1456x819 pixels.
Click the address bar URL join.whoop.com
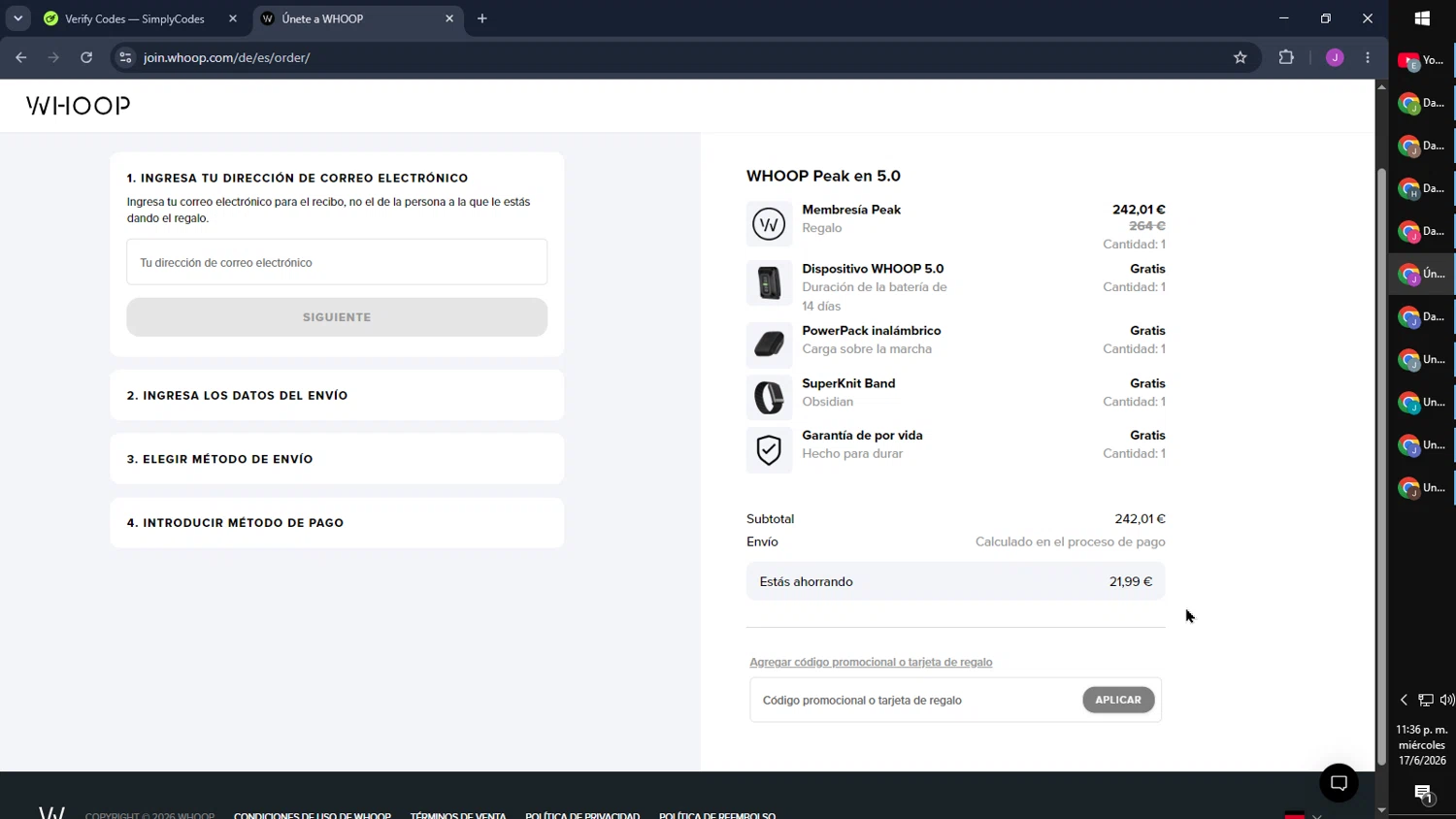pyautogui.click(x=226, y=57)
